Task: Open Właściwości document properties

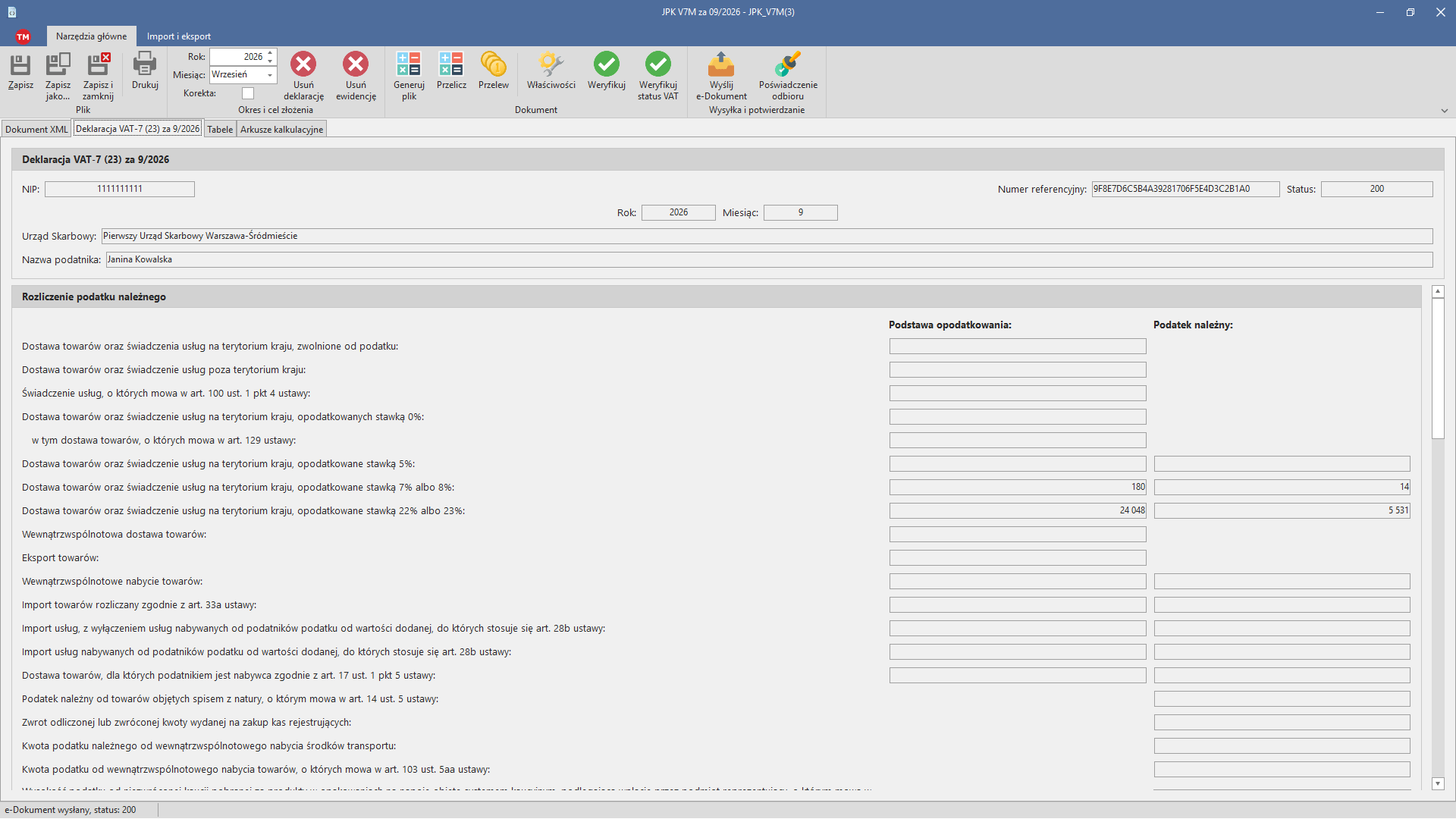Action: pyautogui.click(x=551, y=64)
